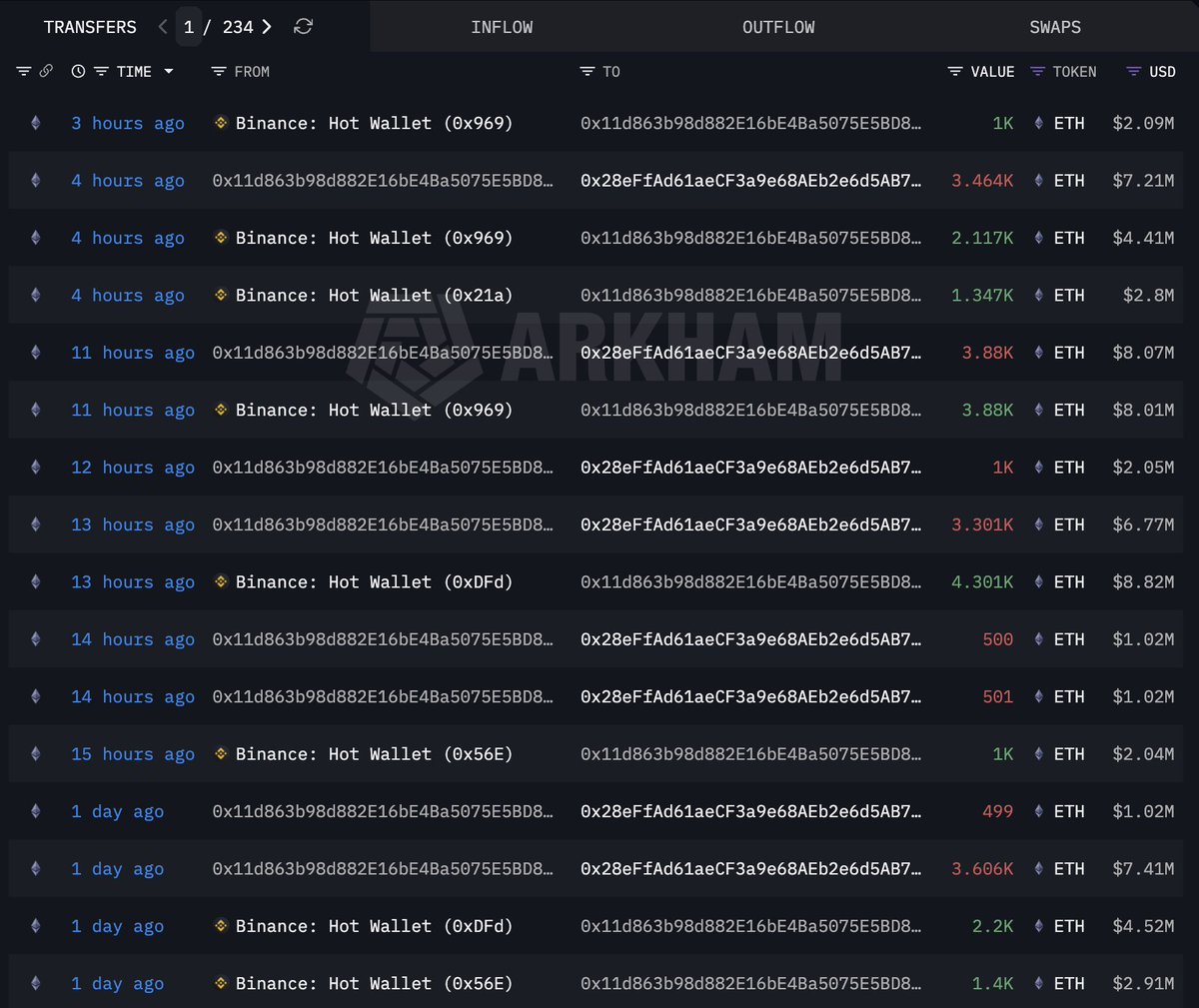Screen dimensions: 1199x1008
Task: Click ETH token icon in $6.77M row
Action: pyautogui.click(x=1039, y=524)
